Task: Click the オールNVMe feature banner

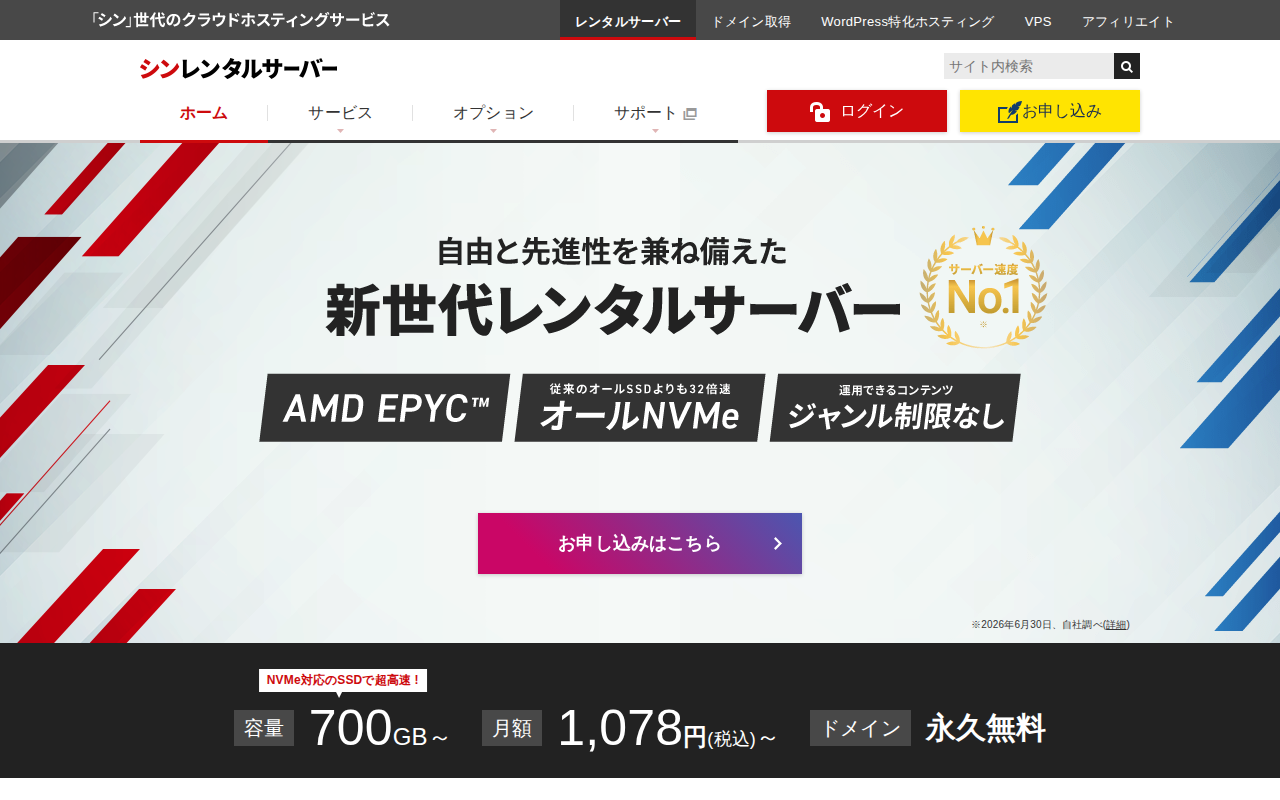Action: pyautogui.click(x=640, y=408)
